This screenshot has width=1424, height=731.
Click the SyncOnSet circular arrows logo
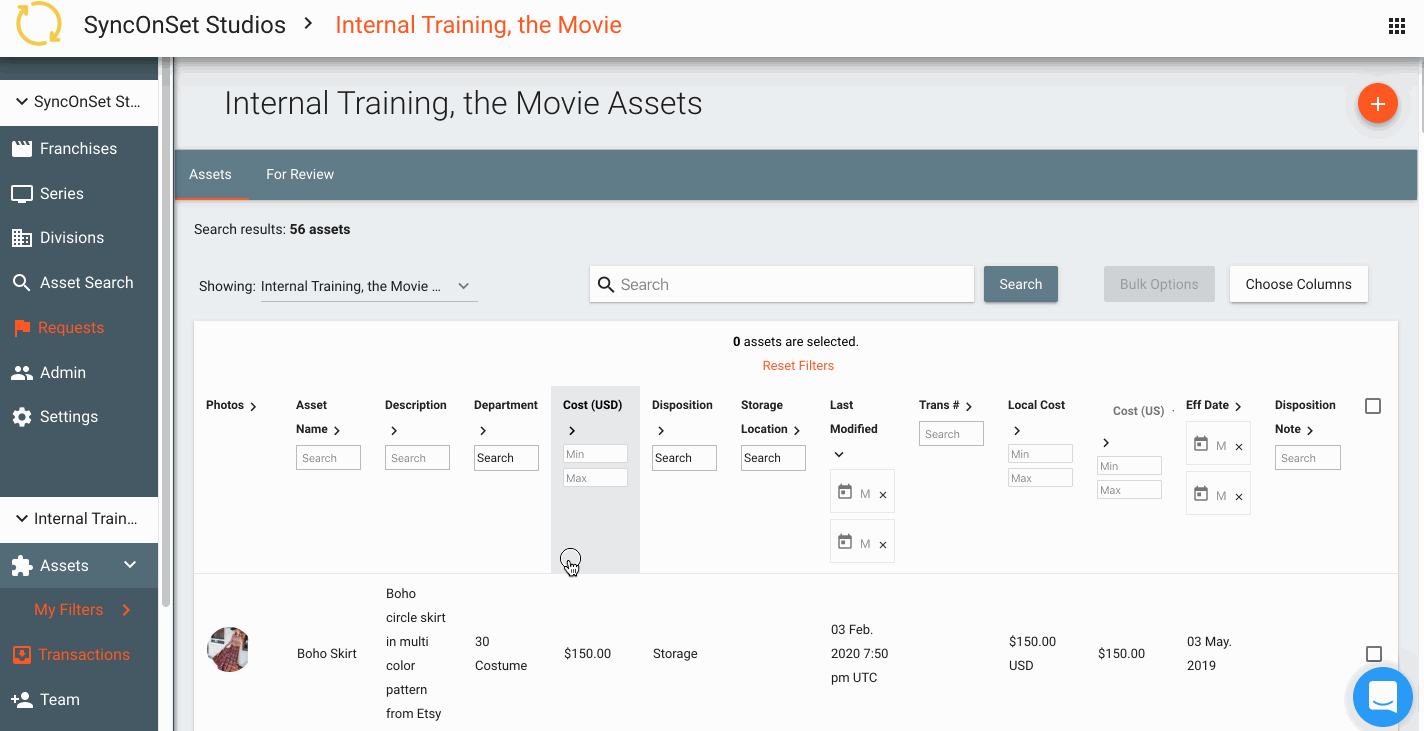(39, 25)
